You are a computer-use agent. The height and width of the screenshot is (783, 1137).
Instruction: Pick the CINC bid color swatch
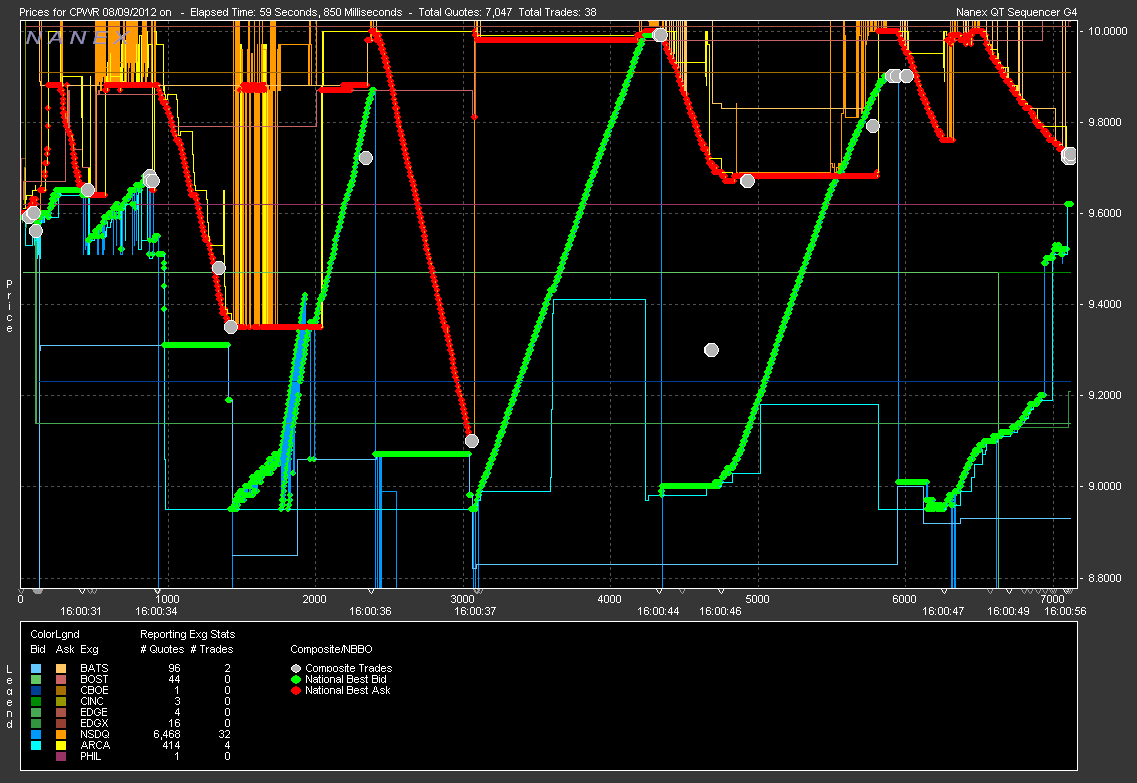point(36,701)
